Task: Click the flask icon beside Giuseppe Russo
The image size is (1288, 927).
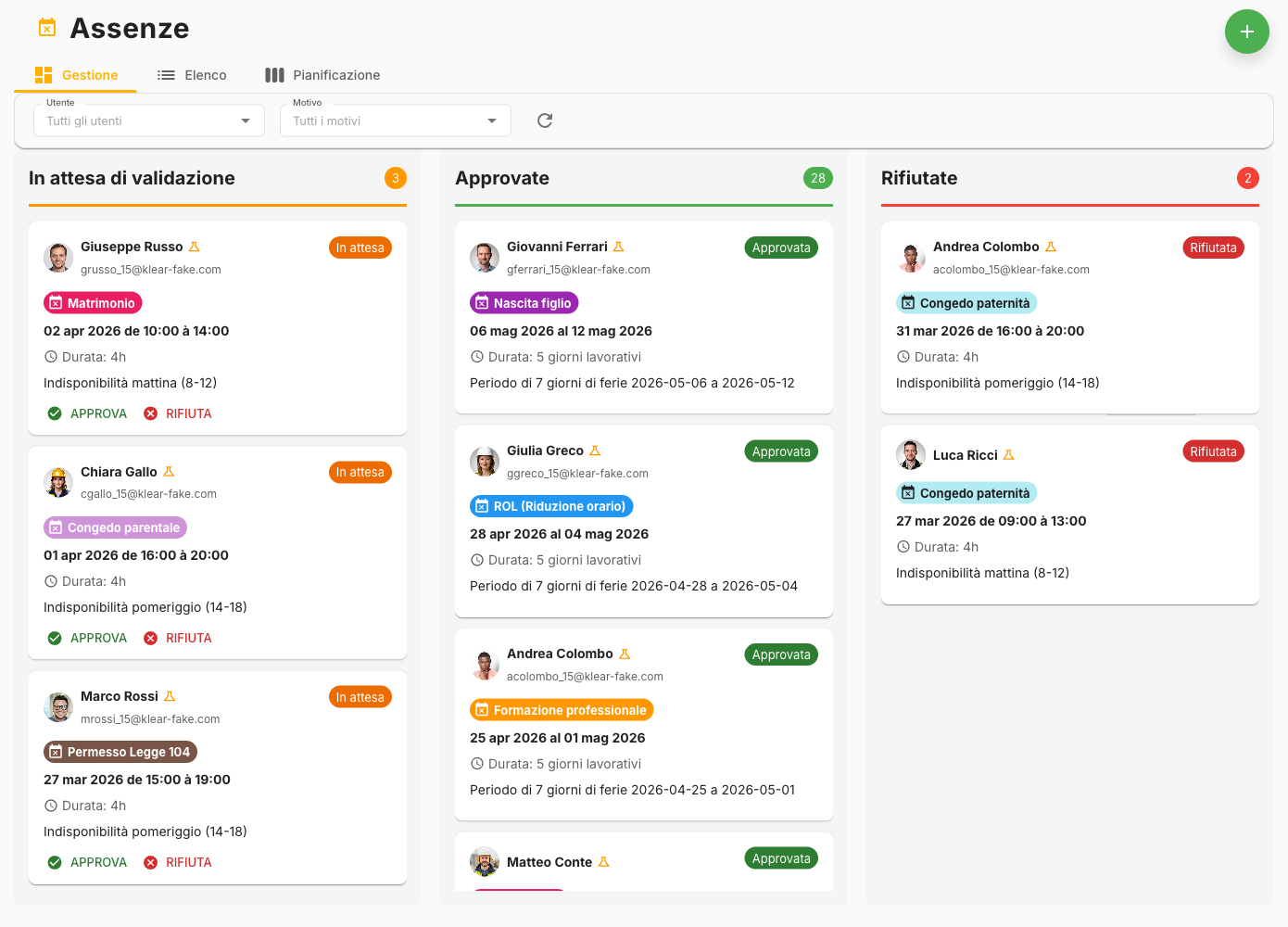Action: (195, 247)
